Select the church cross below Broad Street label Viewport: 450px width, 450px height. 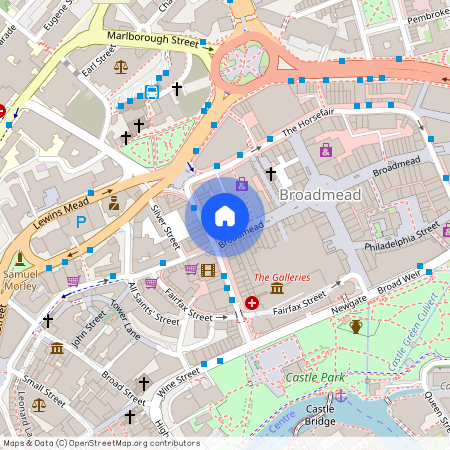click(130, 417)
